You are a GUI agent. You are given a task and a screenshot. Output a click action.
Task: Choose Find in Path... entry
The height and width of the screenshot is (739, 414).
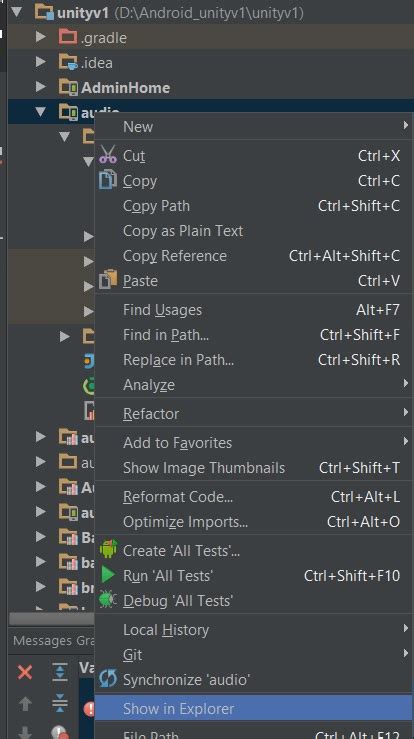coord(254,335)
